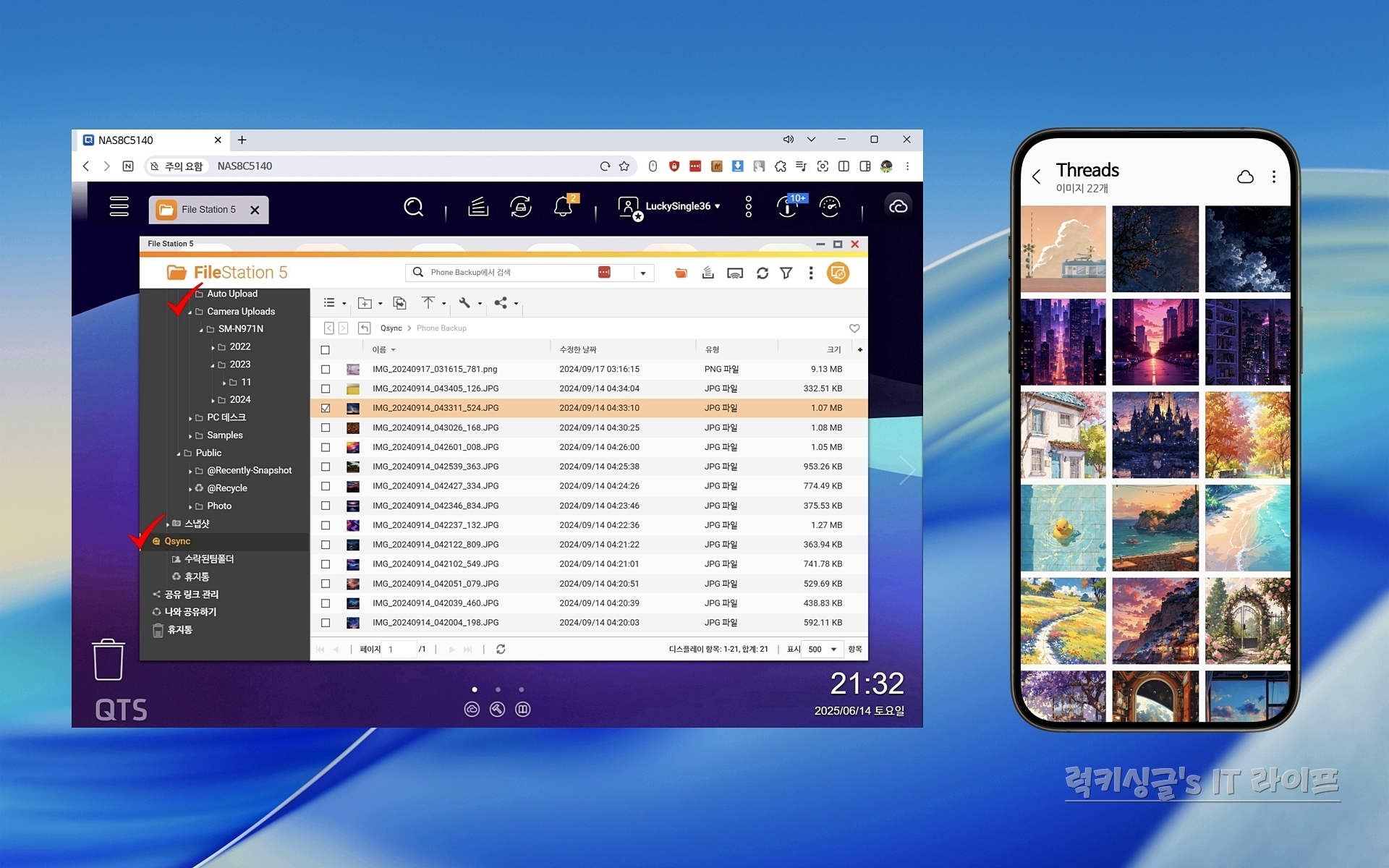Go back with phone Threads back arrow

pos(1037,176)
